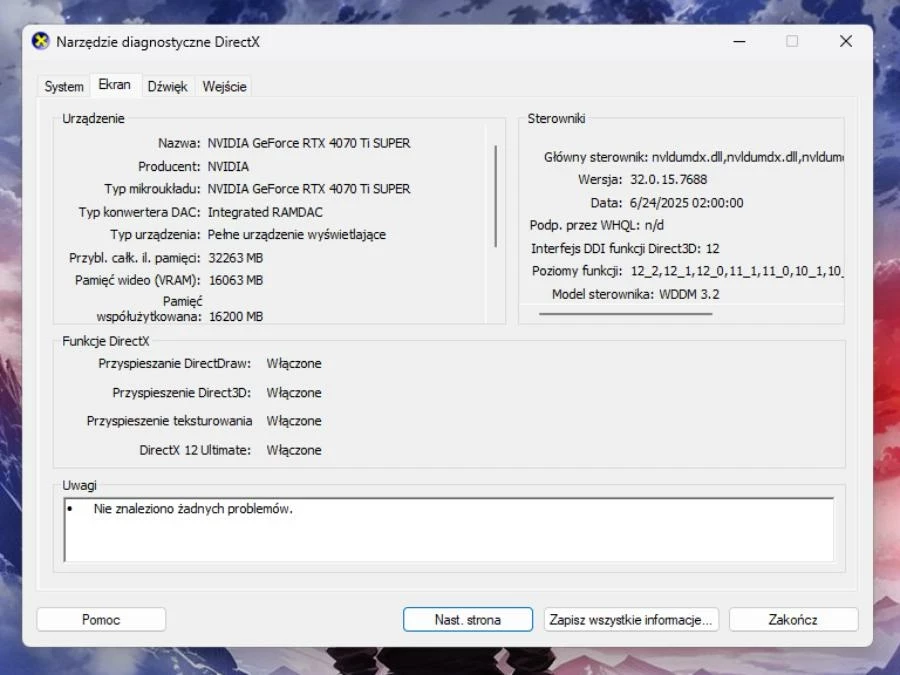Exit using the Zakończ button
The height and width of the screenshot is (675, 900).
[x=793, y=620]
